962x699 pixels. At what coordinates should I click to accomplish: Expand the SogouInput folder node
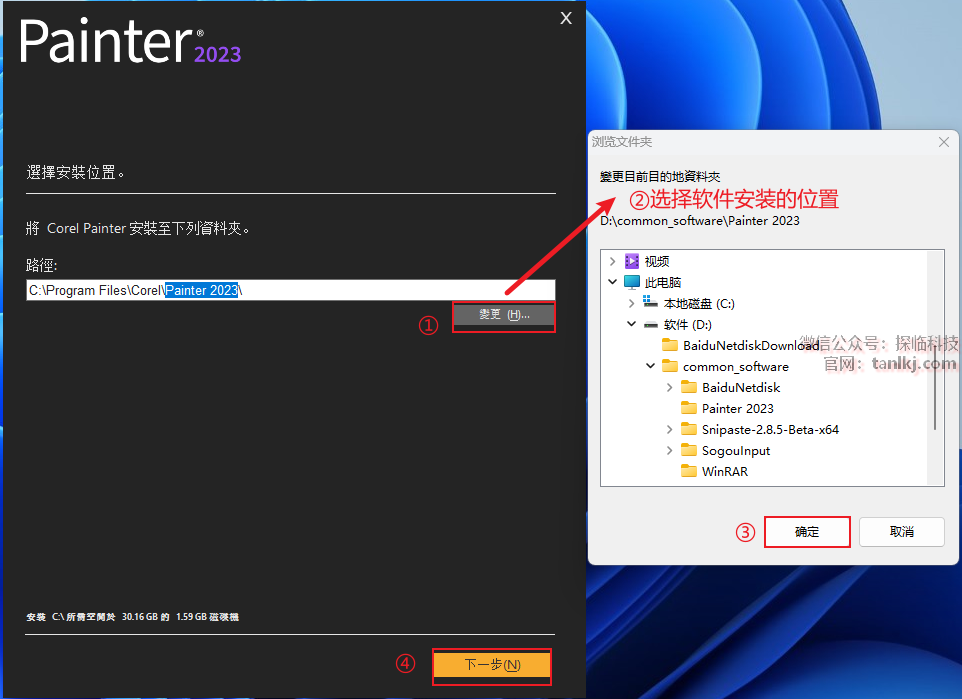tap(669, 450)
